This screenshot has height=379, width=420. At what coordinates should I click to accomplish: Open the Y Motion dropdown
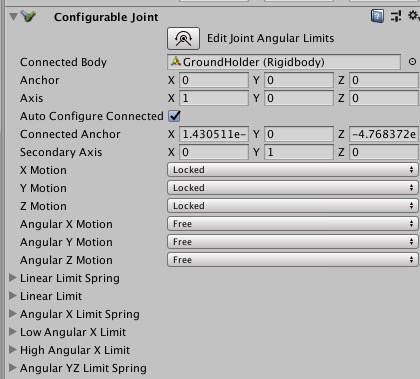pyautogui.click(x=292, y=188)
